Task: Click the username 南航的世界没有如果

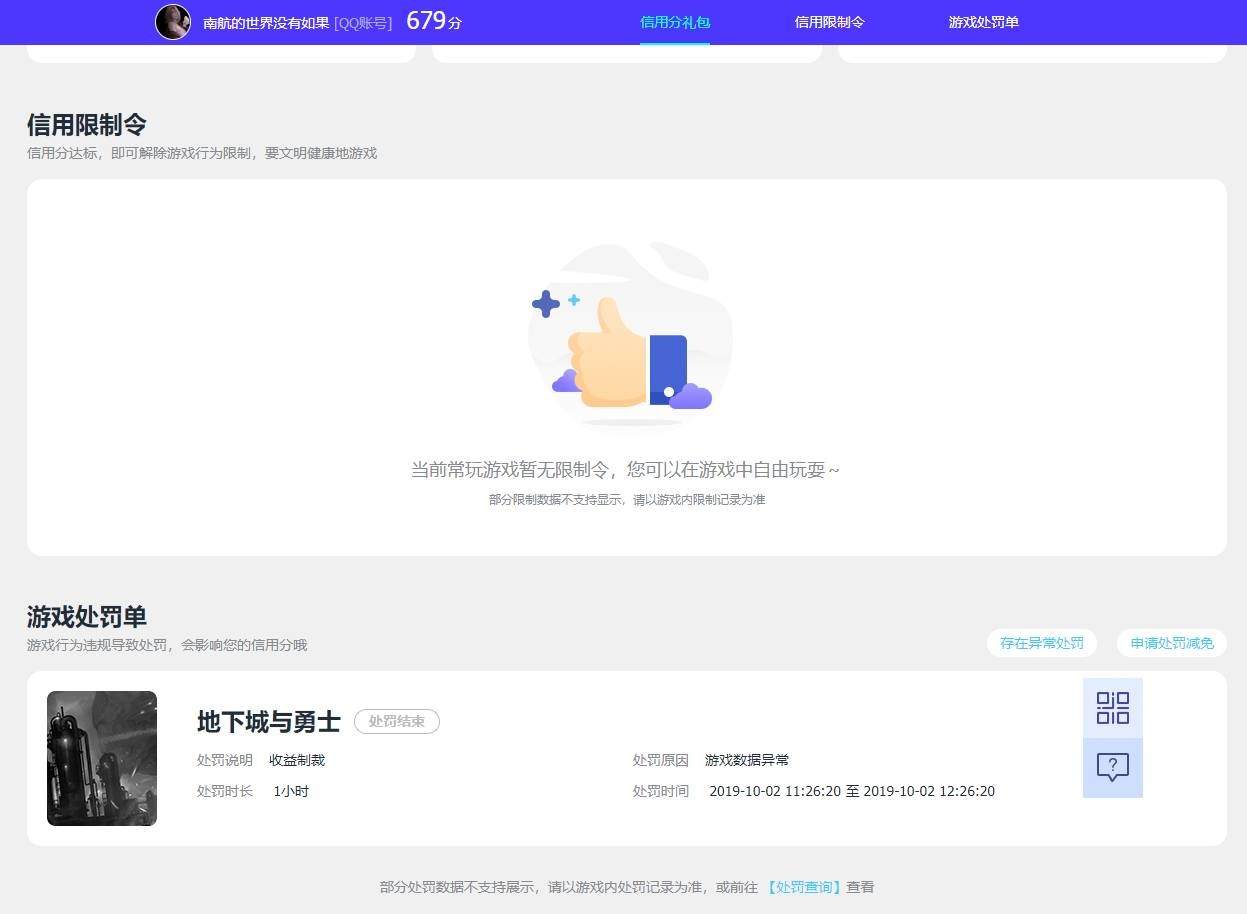Action: 266,22
